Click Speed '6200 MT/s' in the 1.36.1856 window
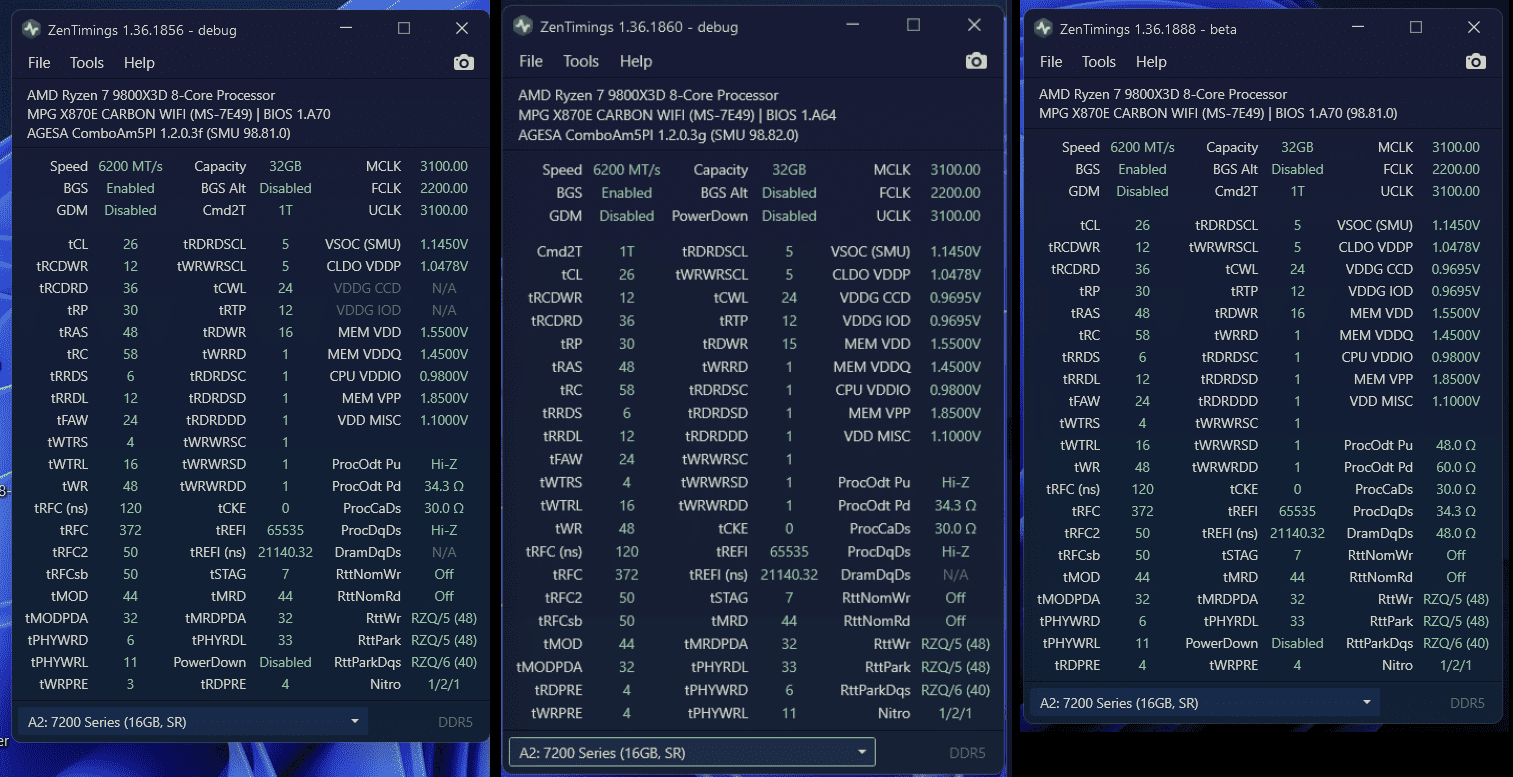This screenshot has width=1513, height=777. (x=130, y=166)
